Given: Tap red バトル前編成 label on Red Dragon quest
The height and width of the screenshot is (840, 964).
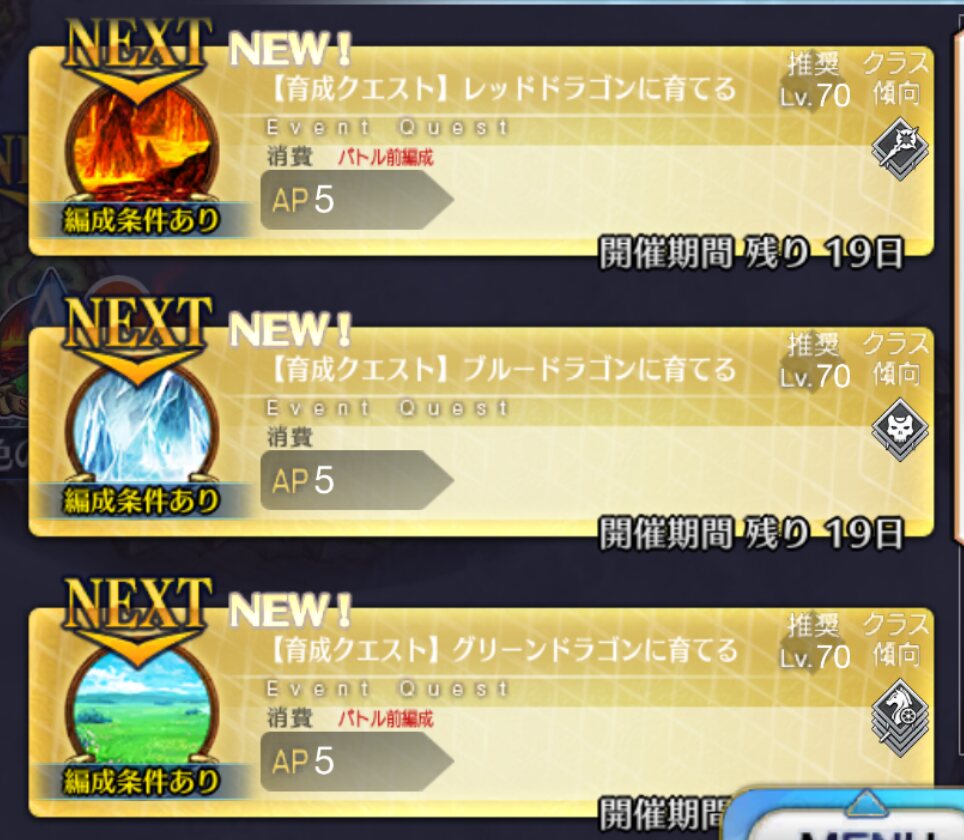Looking at the screenshot, I should (x=385, y=157).
